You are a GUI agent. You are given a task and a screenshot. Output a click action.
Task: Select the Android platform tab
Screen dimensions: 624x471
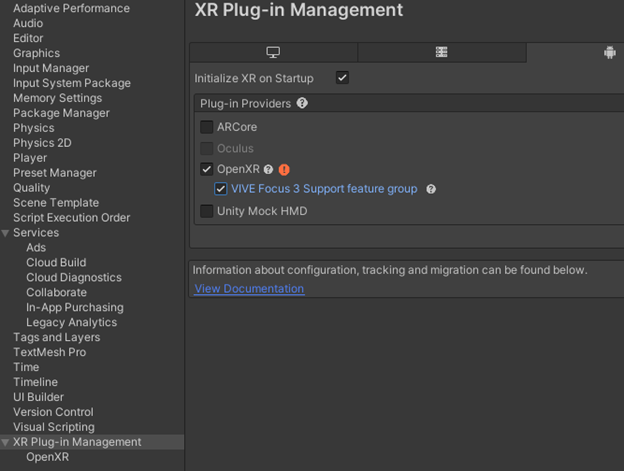(x=610, y=52)
